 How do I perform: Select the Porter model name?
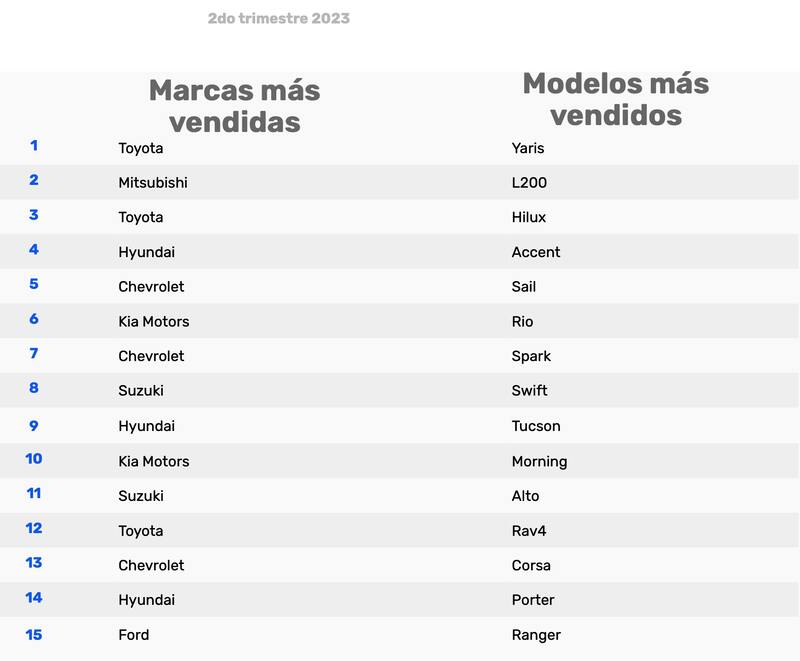tap(533, 600)
